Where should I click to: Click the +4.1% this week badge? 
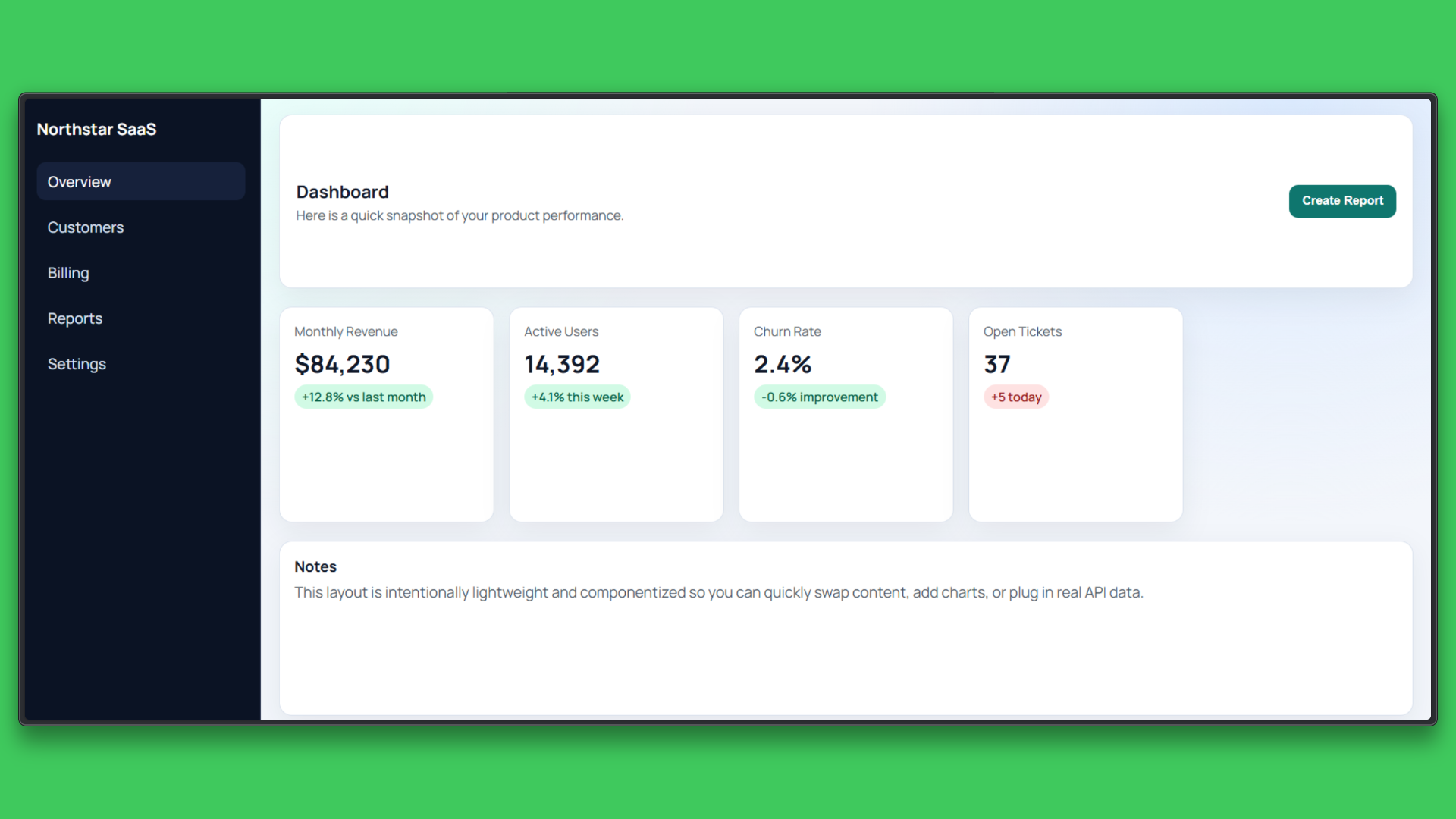[x=577, y=397]
